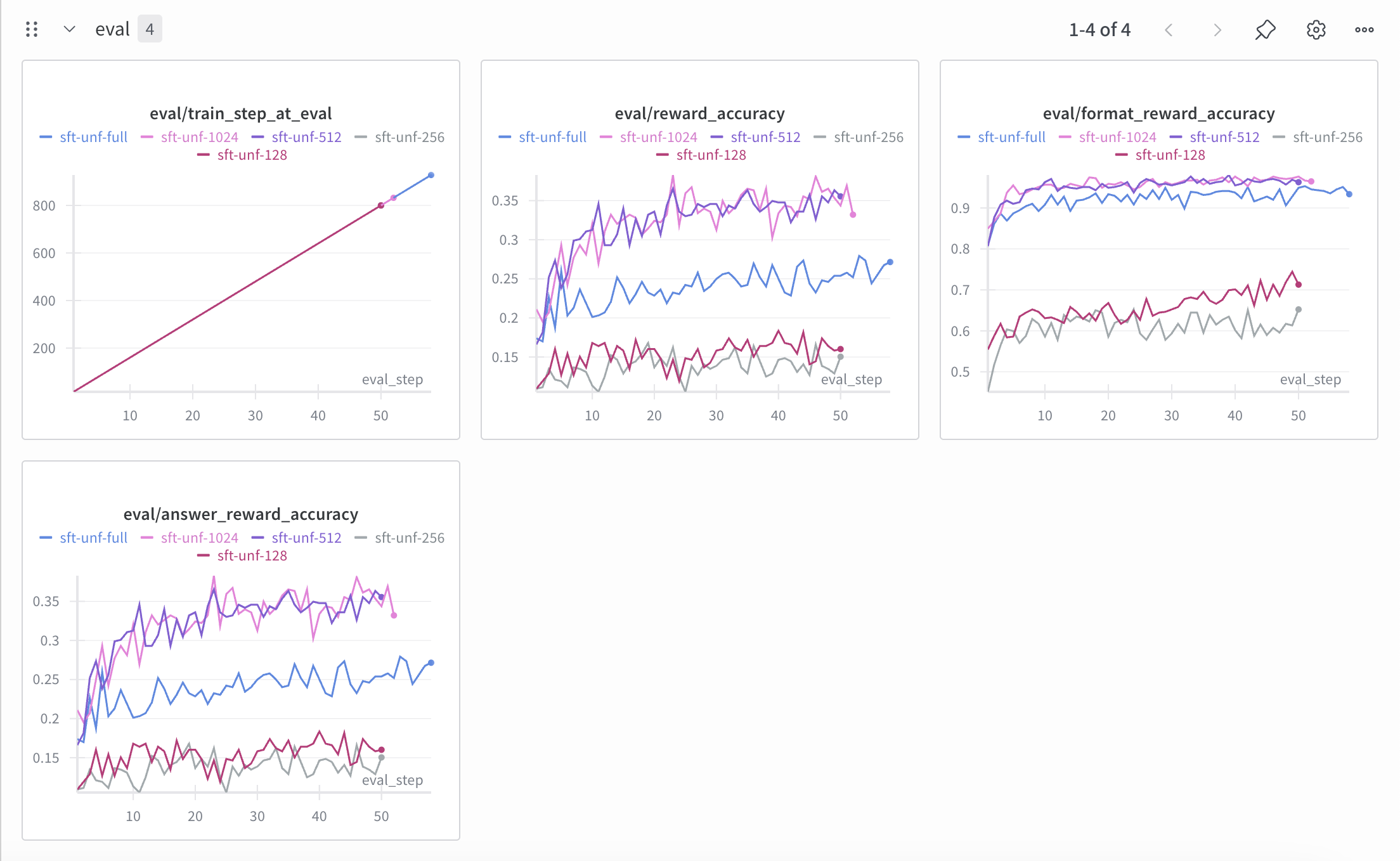Click sft-unf-512 color swatch in train_step_at_eval legend
The height and width of the screenshot is (861, 1400).
[x=257, y=137]
